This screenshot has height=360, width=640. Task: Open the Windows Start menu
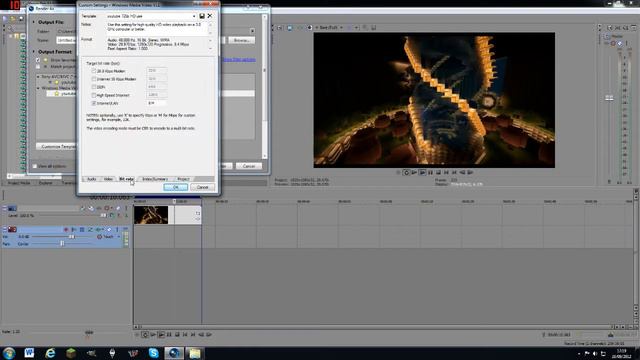[9, 353]
